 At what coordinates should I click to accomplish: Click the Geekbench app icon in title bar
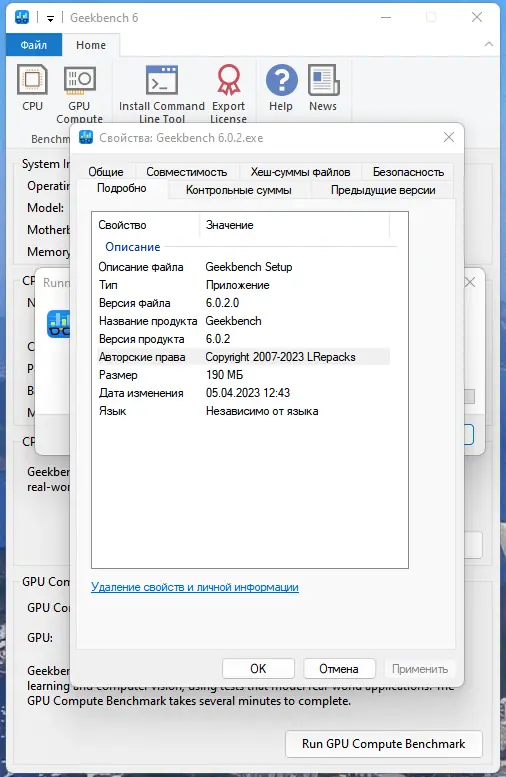click(22, 17)
